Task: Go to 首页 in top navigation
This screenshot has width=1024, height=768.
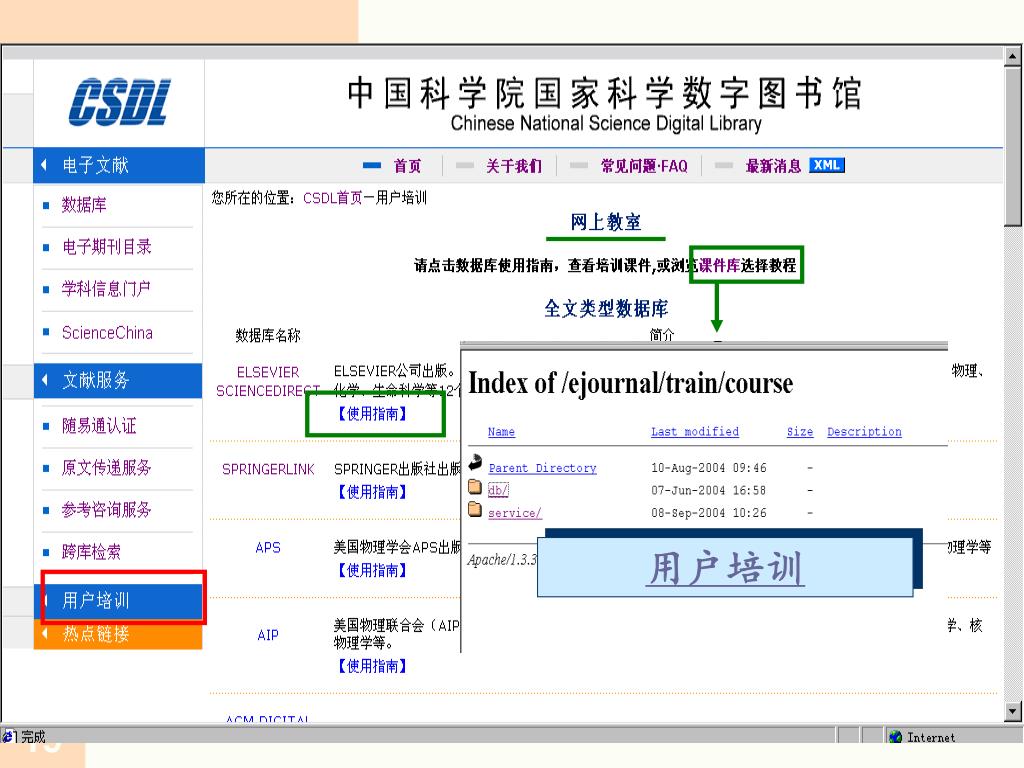Action: coord(408,166)
